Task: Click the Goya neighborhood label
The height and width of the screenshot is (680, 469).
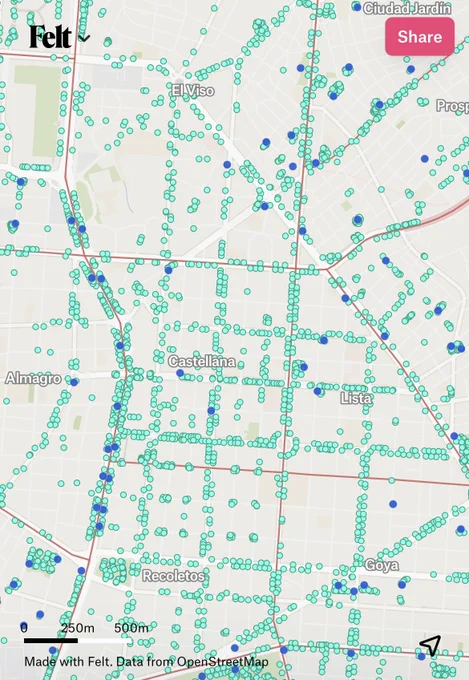Action: click(382, 565)
